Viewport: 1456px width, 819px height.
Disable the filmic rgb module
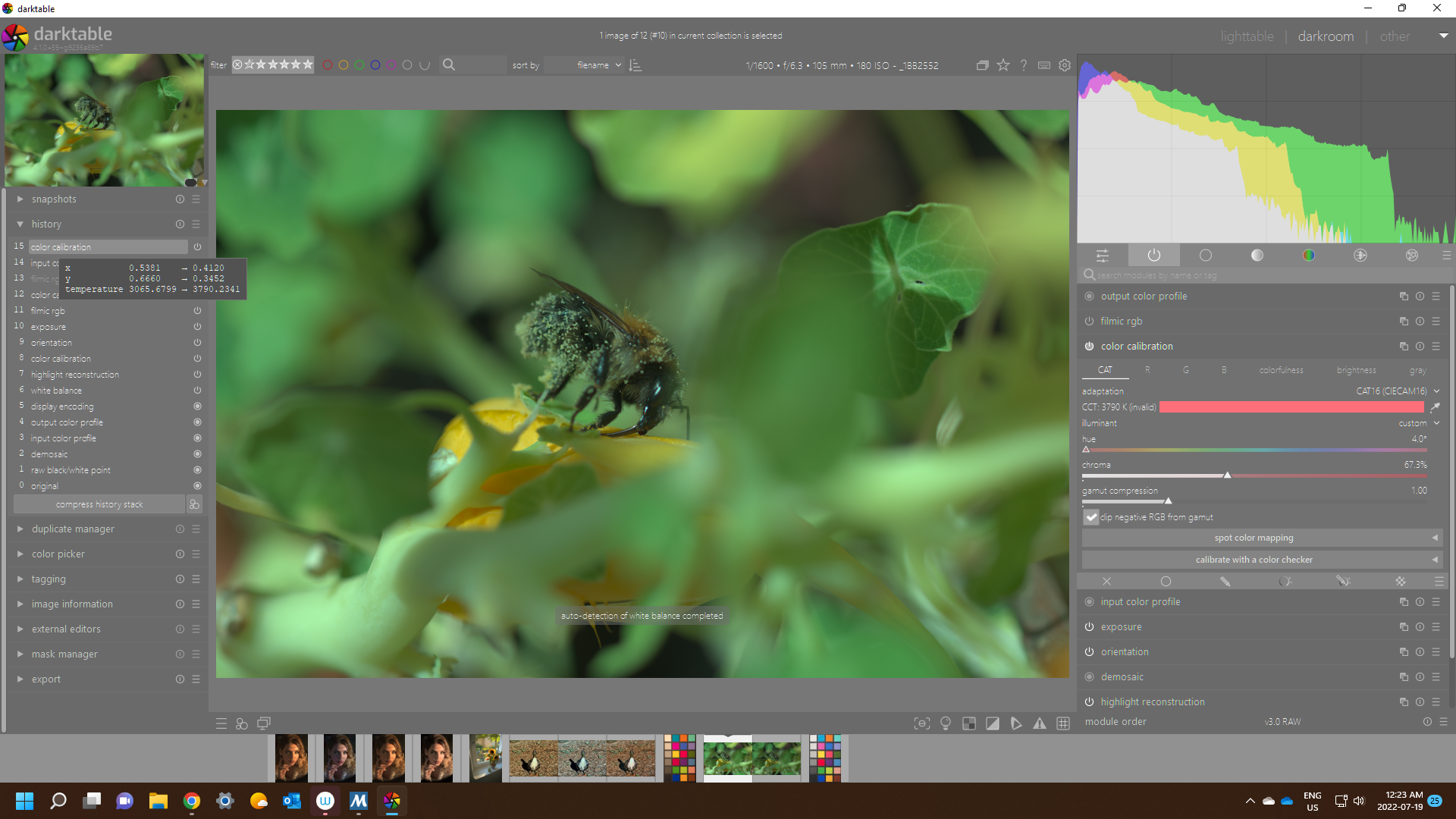click(1089, 322)
